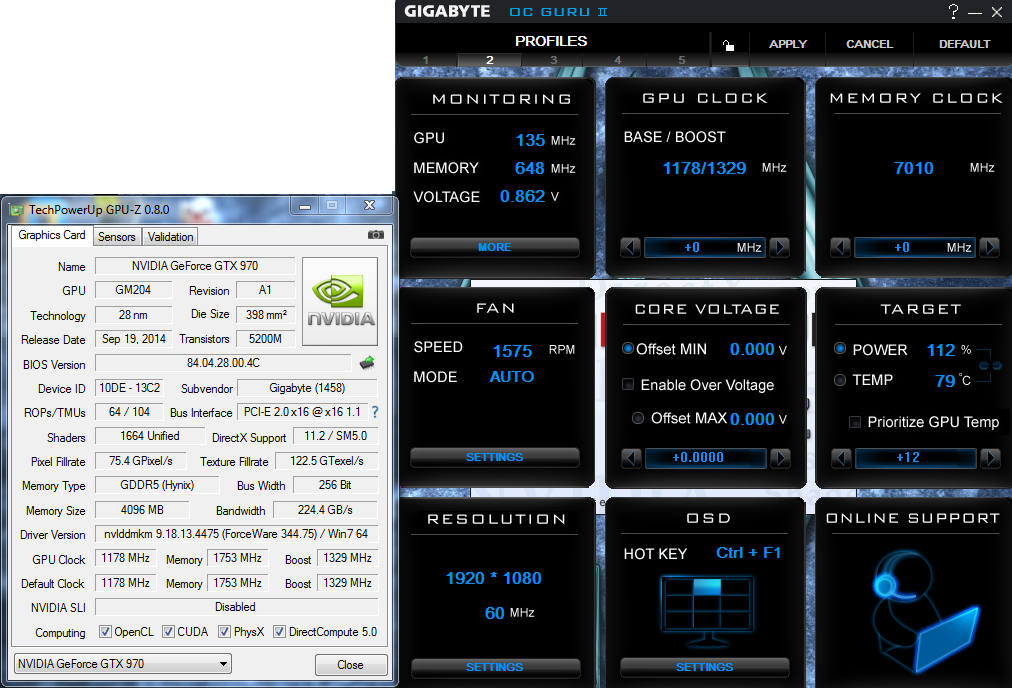Click the NVIDIA logo in GPU-Z

[x=340, y=301]
